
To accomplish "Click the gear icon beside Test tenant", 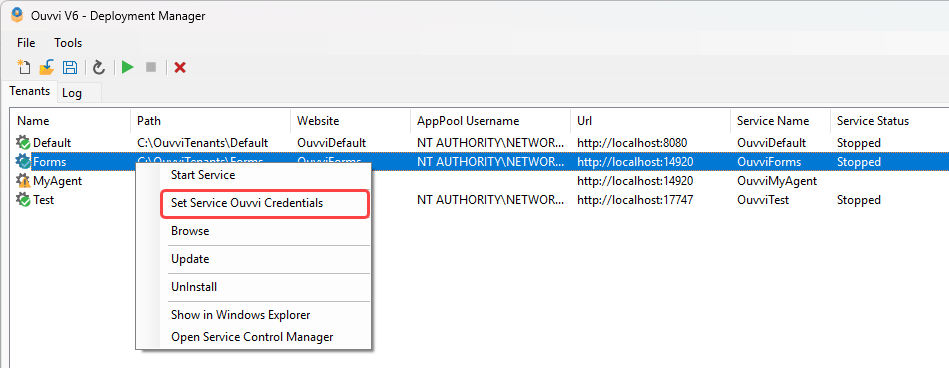I will (x=23, y=199).
